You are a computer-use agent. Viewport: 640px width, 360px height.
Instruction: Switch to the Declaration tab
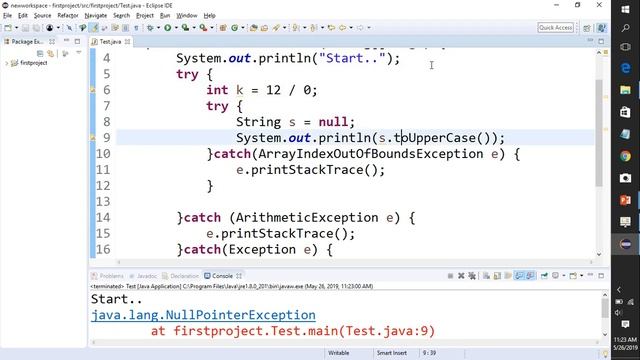pos(180,276)
